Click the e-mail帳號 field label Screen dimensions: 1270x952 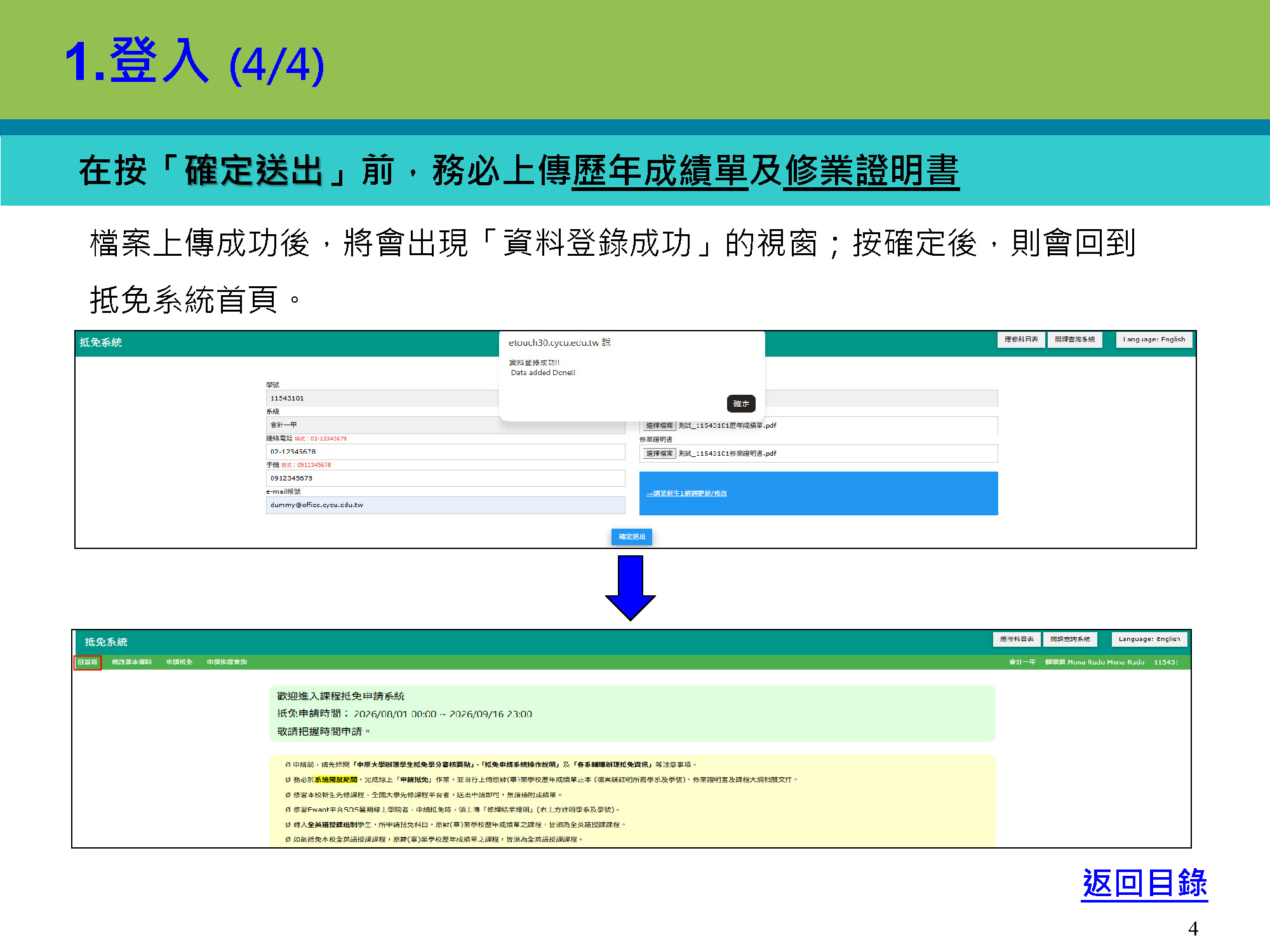click(283, 492)
